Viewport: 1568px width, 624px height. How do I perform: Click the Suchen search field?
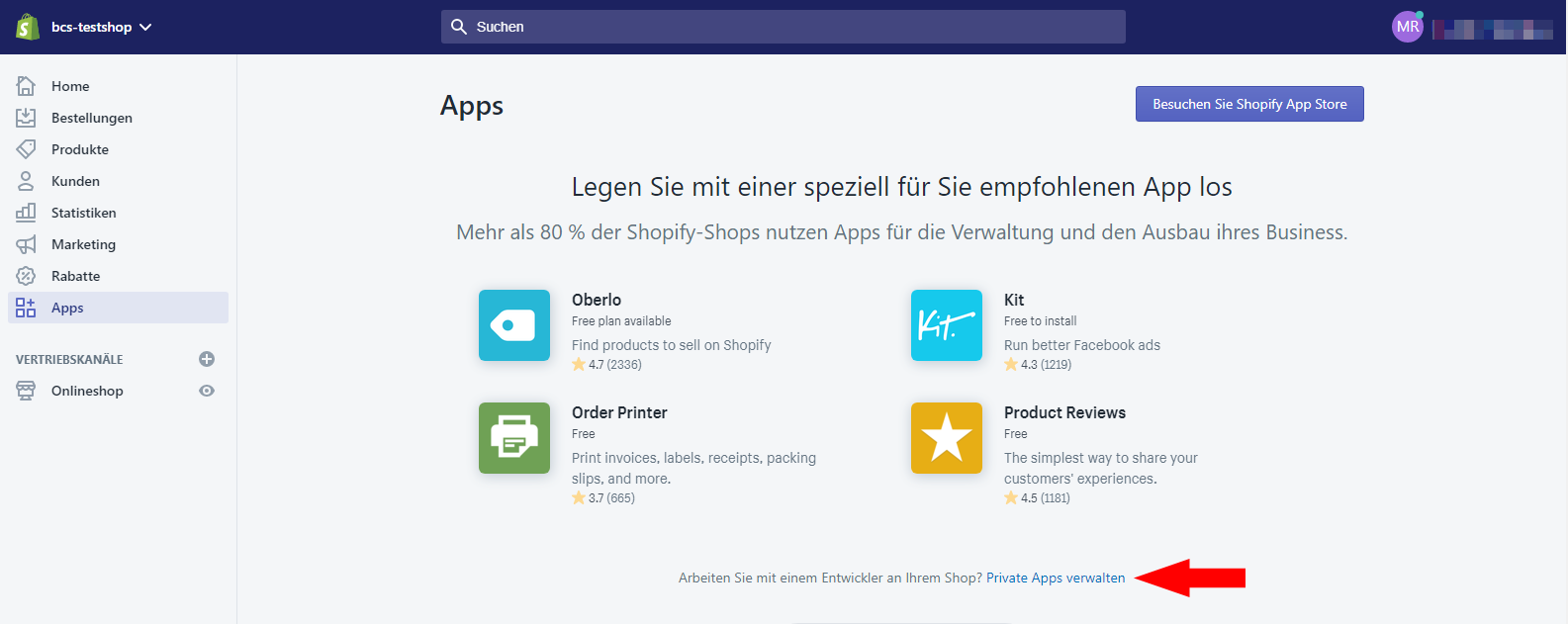[783, 27]
